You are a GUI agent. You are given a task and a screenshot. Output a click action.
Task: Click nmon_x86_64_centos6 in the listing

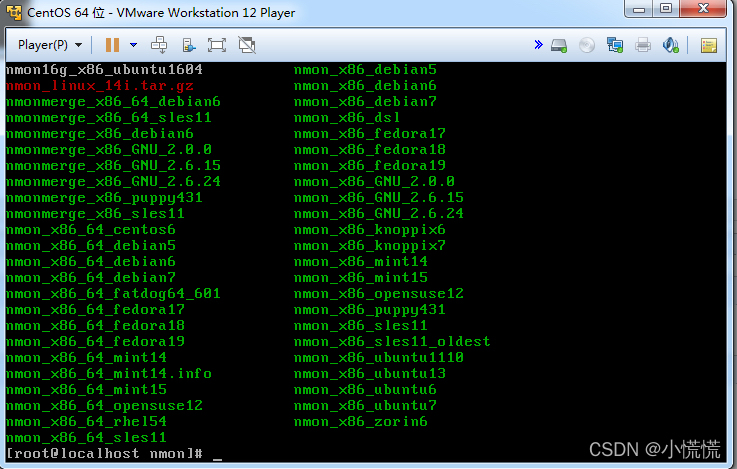tap(91, 230)
